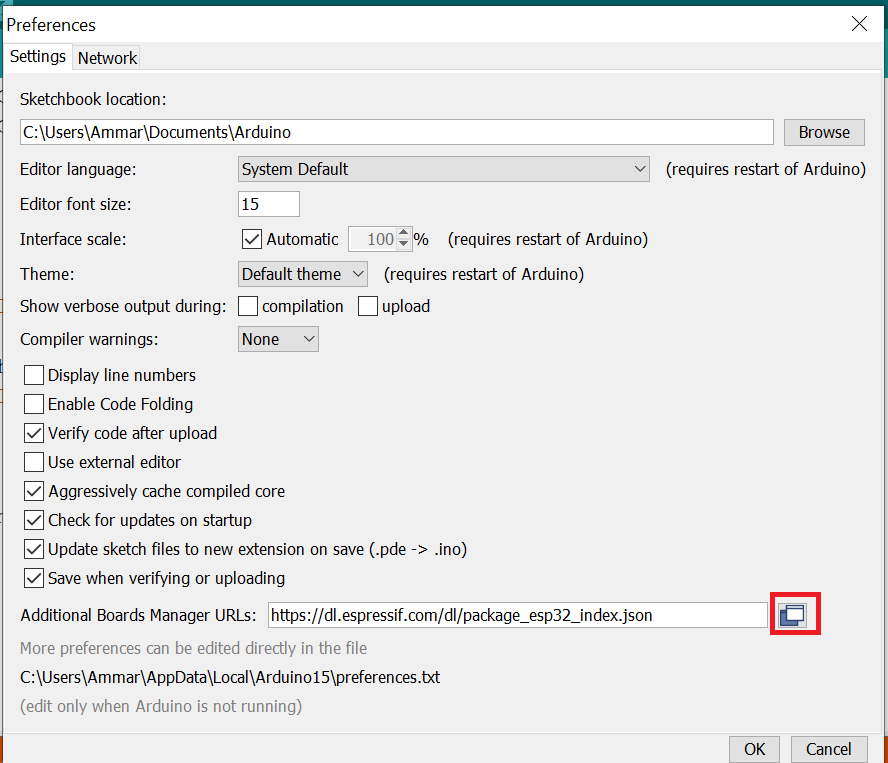
Task: Enable verbose output during compilation
Action: 248,306
